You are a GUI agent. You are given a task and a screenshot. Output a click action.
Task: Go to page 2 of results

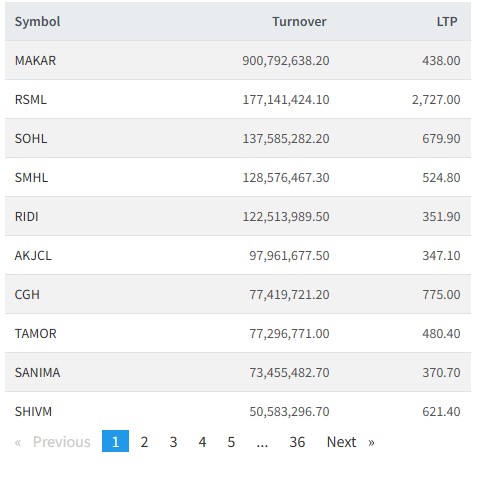coord(144,442)
